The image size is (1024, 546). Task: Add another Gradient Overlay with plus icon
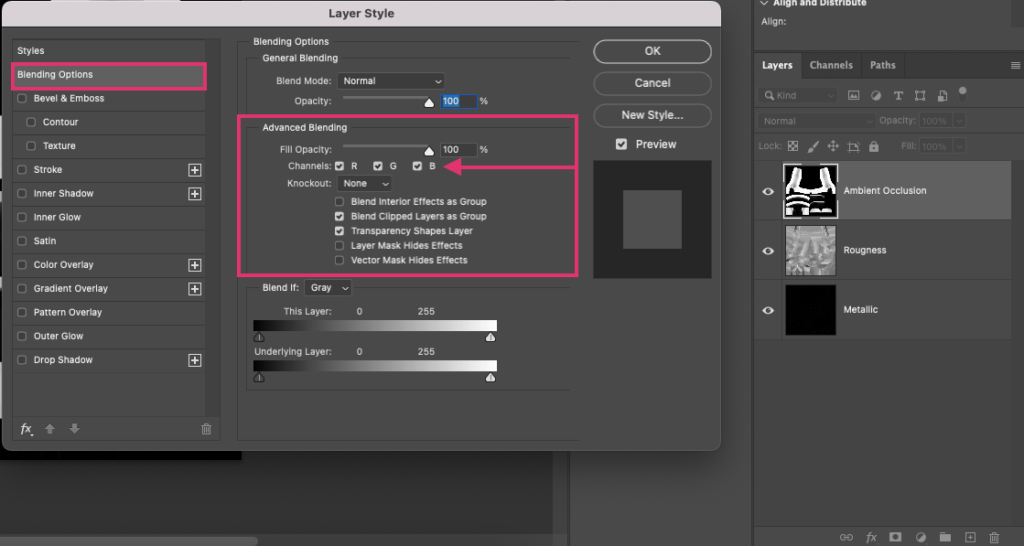195,289
